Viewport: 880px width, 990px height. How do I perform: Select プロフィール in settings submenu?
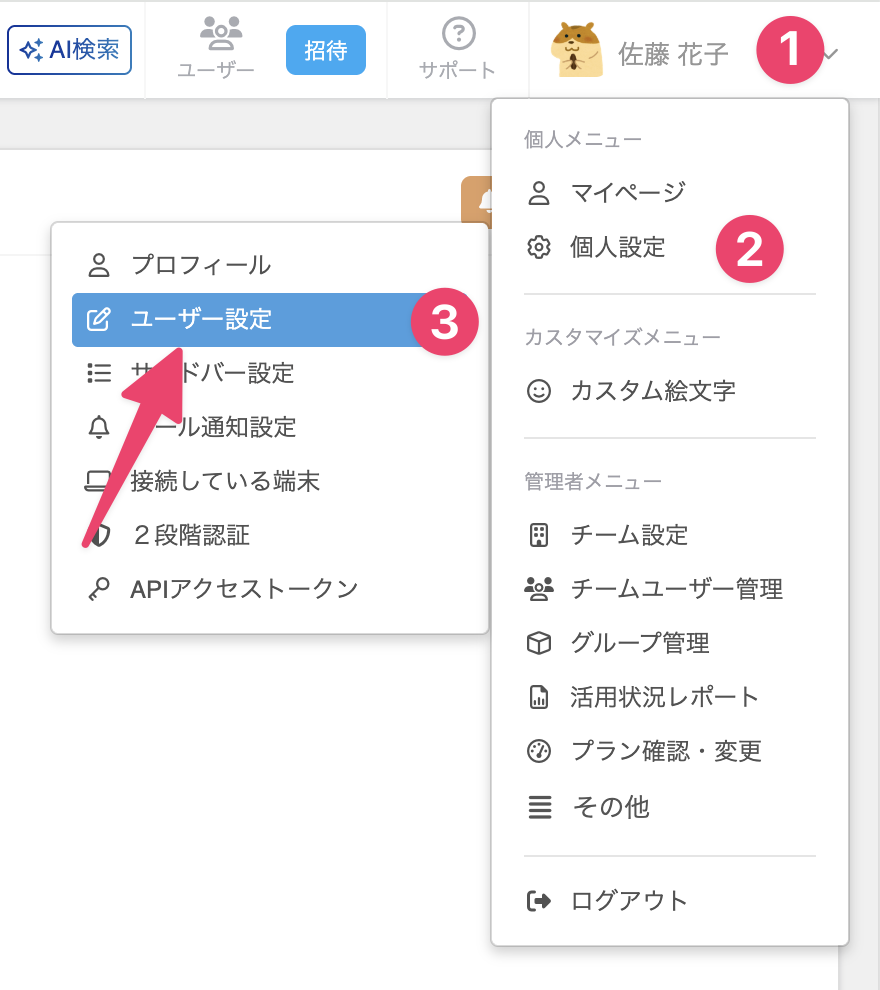pyautogui.click(x=270, y=265)
